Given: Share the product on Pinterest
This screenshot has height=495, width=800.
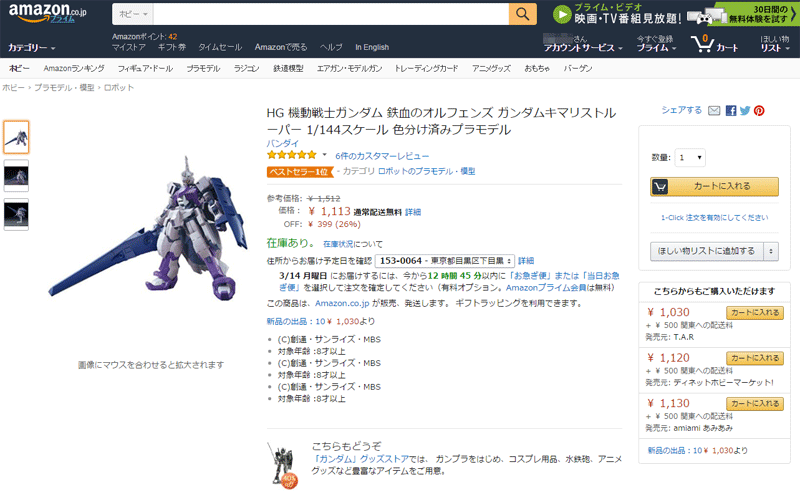Looking at the screenshot, I should click(759, 111).
